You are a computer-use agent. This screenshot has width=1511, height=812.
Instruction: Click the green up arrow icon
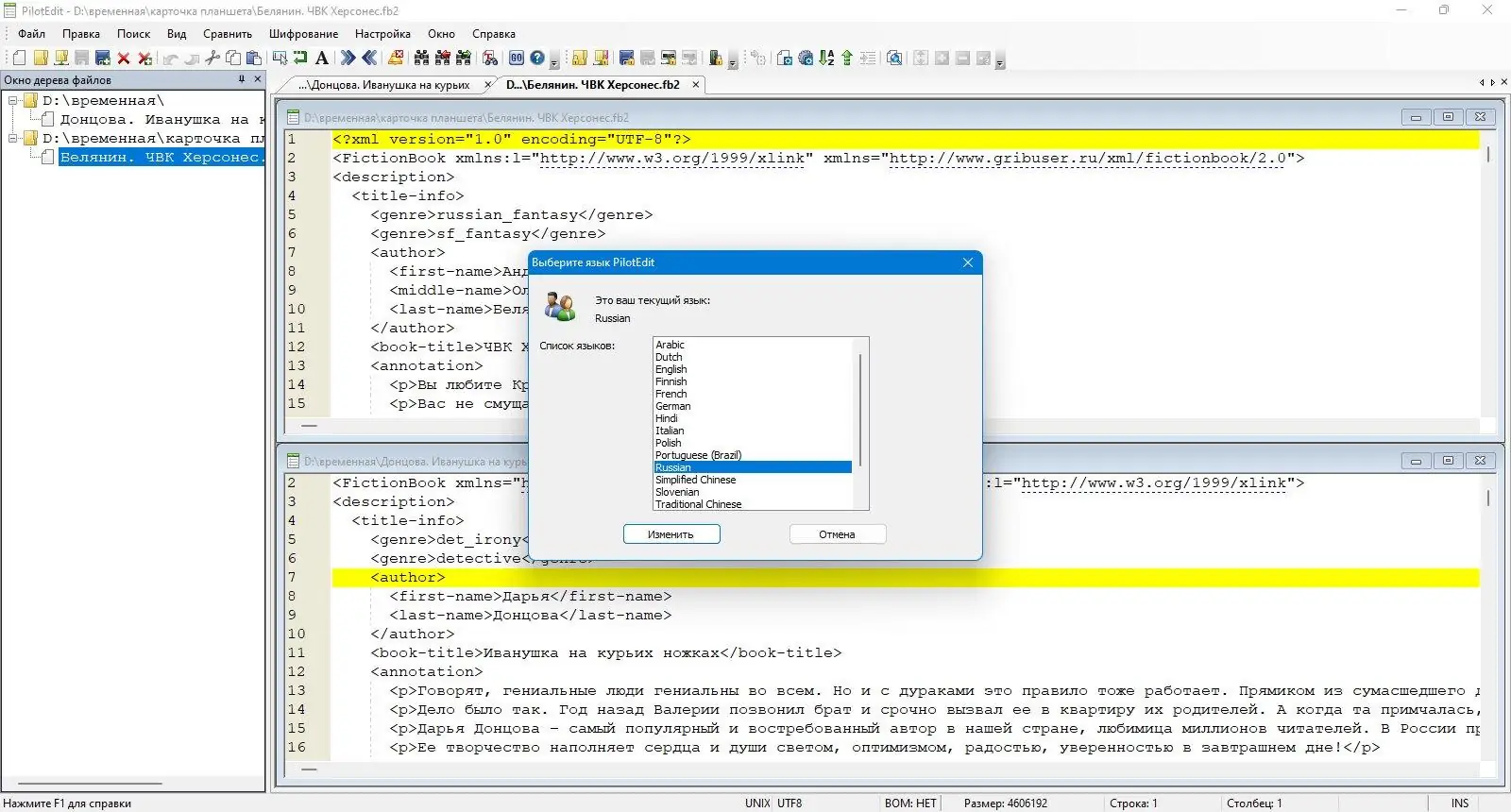tap(847, 59)
